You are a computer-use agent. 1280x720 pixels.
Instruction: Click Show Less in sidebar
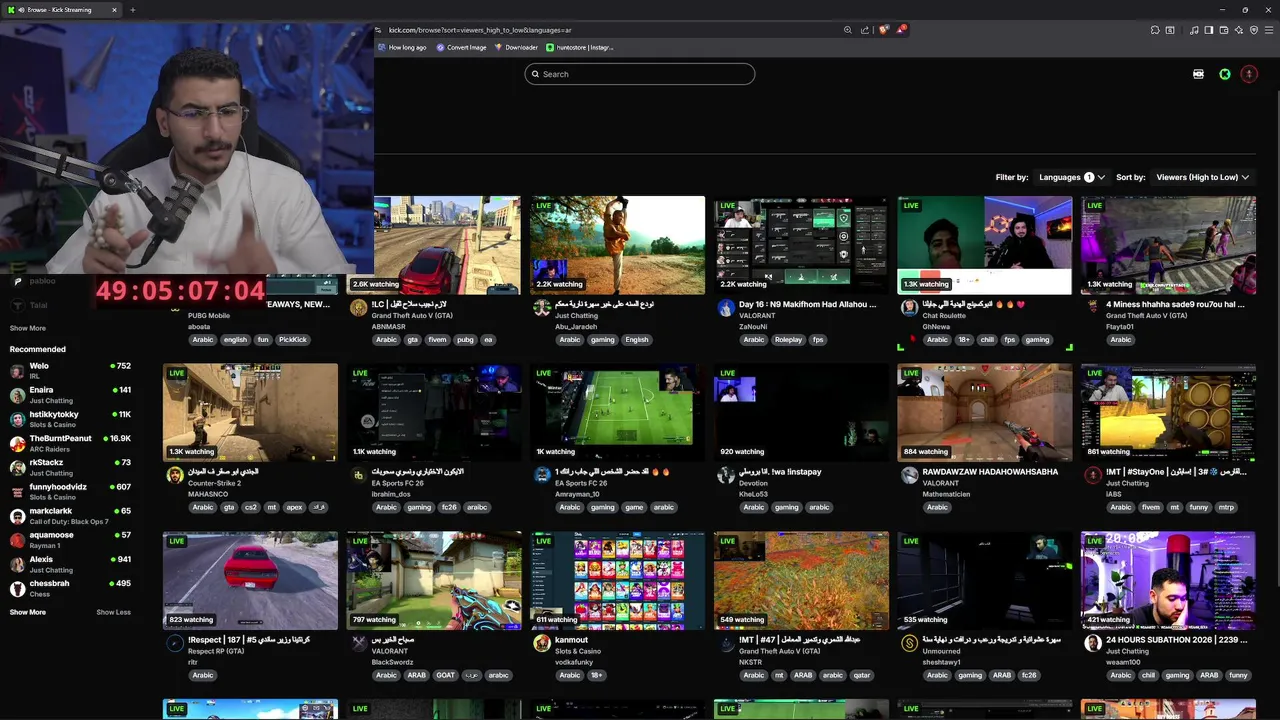[113, 612]
